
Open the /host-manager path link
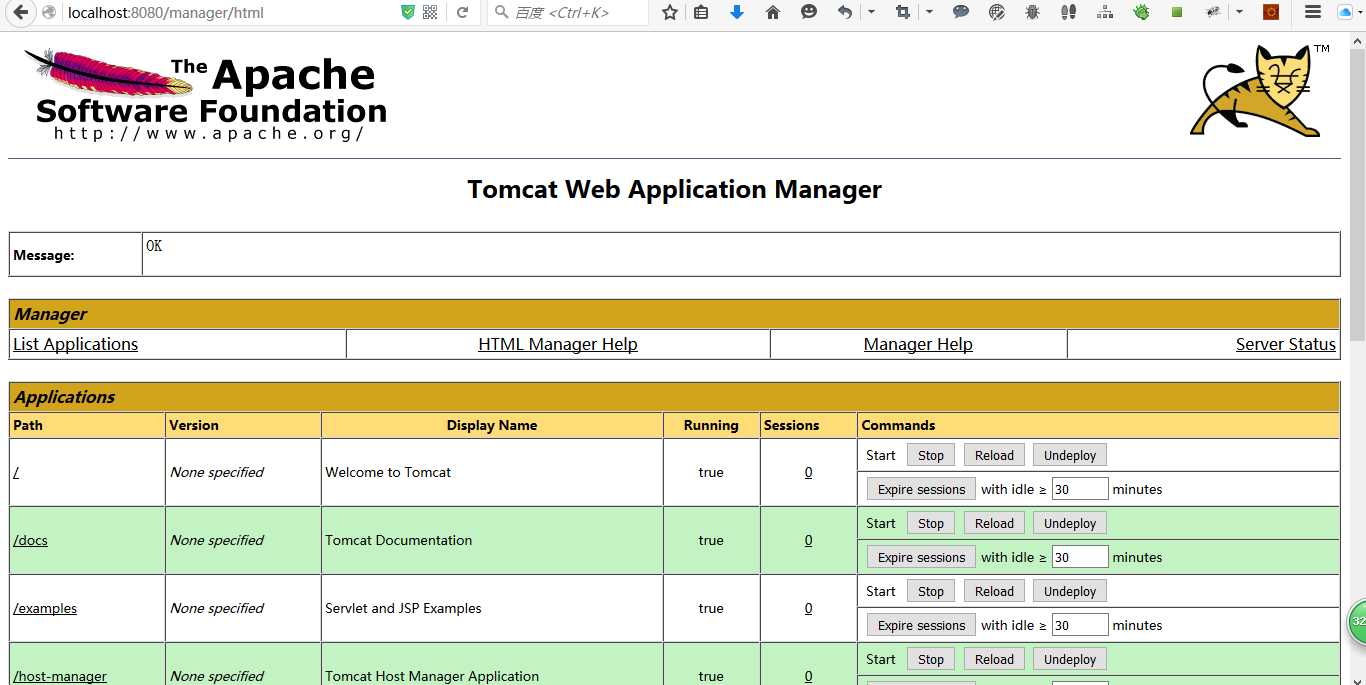click(x=60, y=676)
